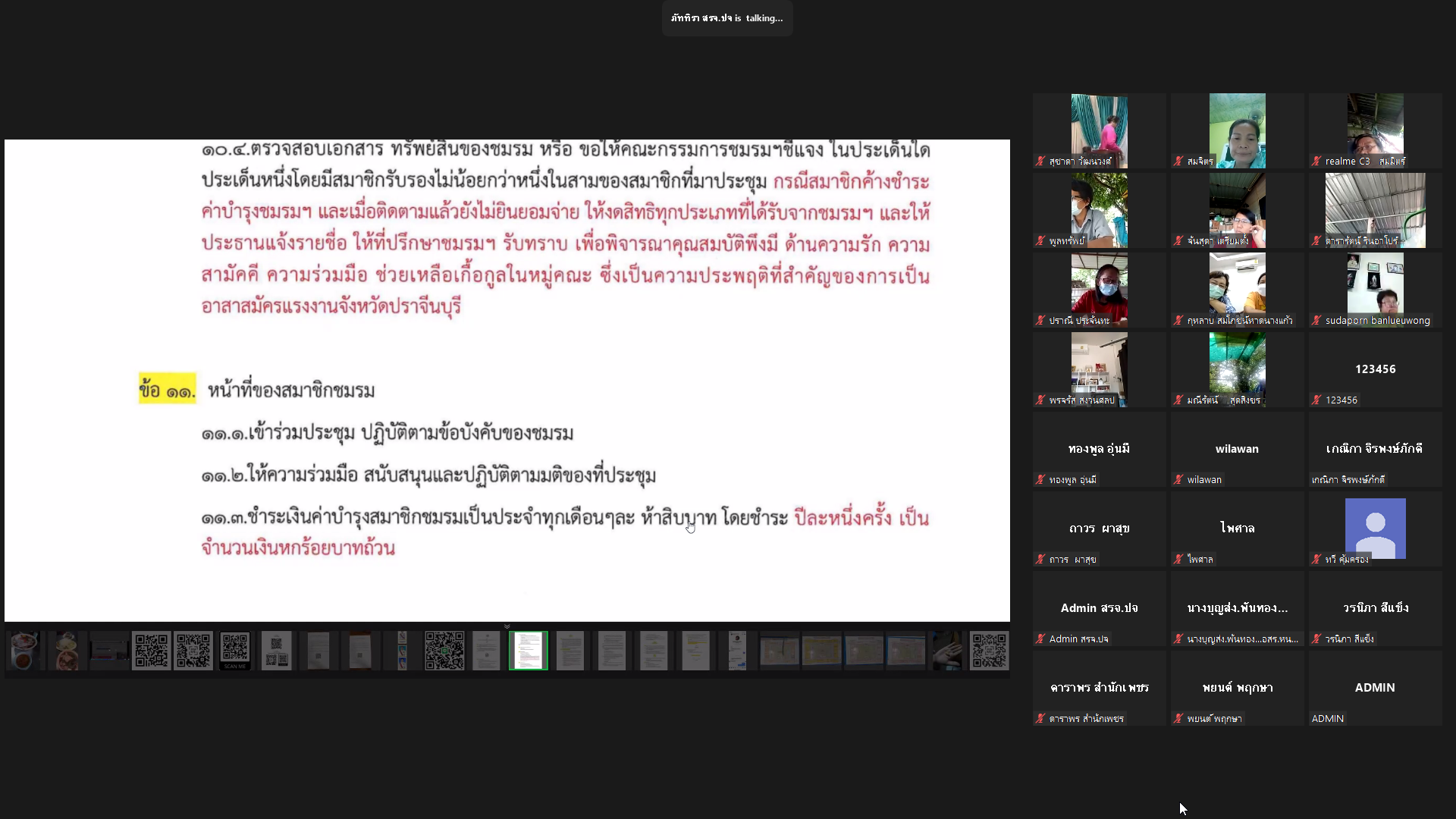Select the video tile of สมจิตร
The height and width of the screenshot is (819, 1456).
1237,130
